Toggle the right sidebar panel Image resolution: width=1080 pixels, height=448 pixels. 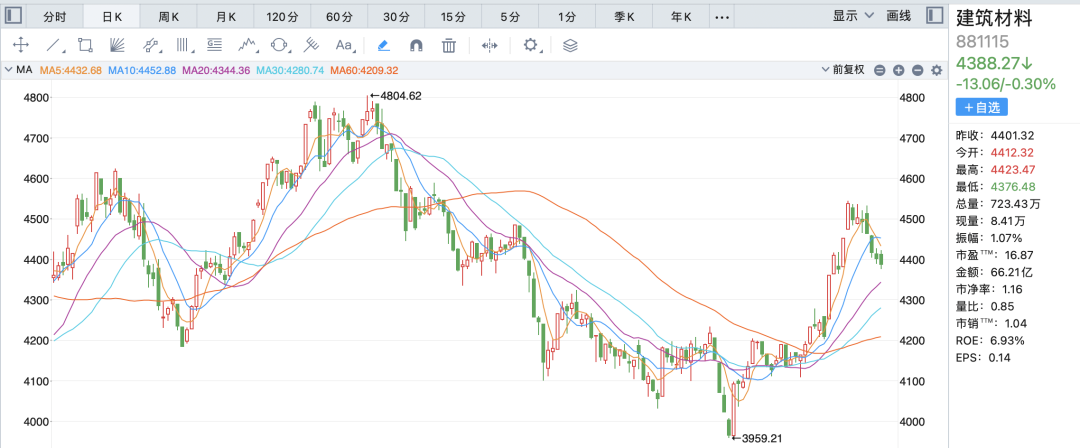click(x=934, y=16)
